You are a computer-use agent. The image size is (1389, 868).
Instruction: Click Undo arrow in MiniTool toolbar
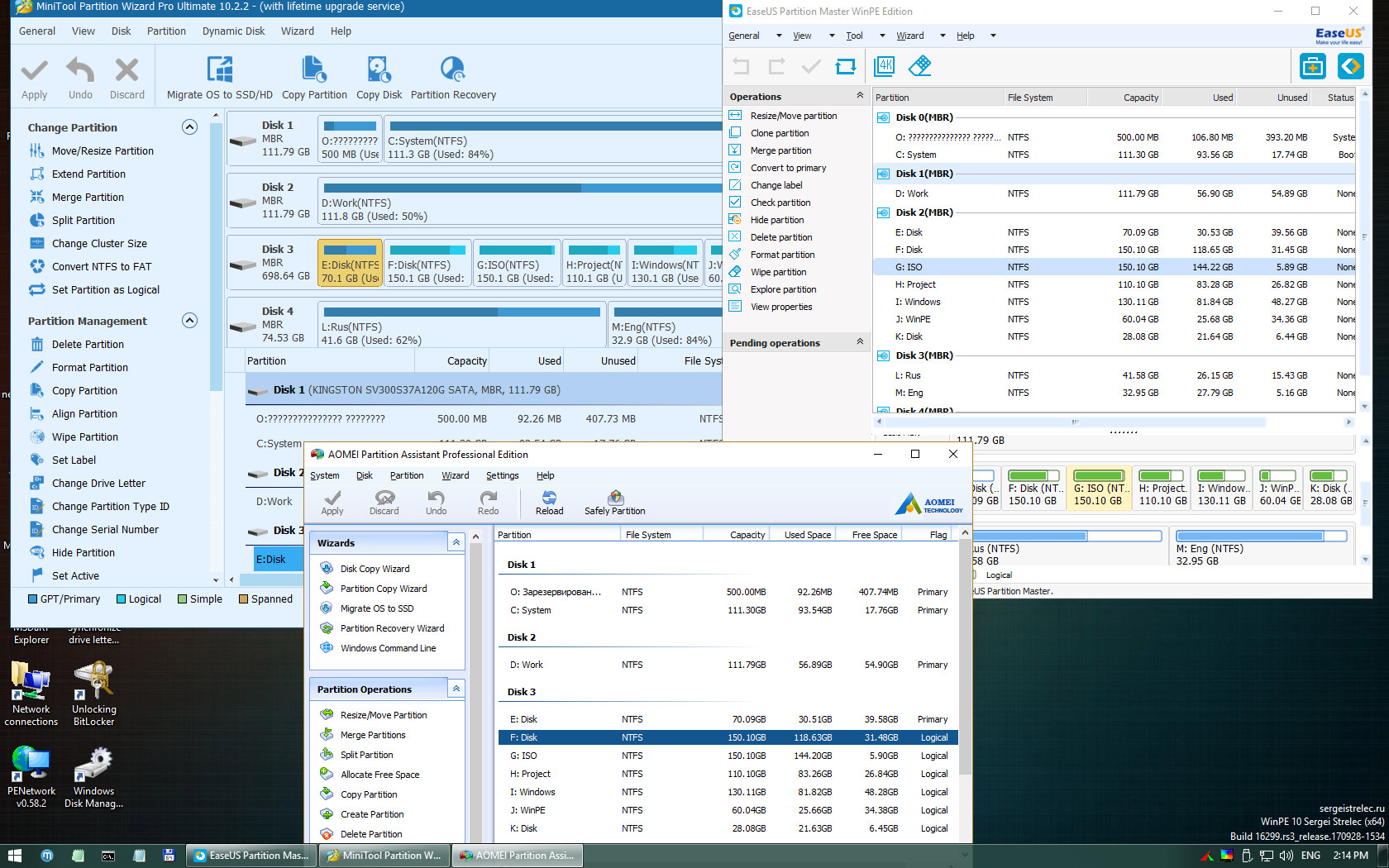(x=80, y=79)
